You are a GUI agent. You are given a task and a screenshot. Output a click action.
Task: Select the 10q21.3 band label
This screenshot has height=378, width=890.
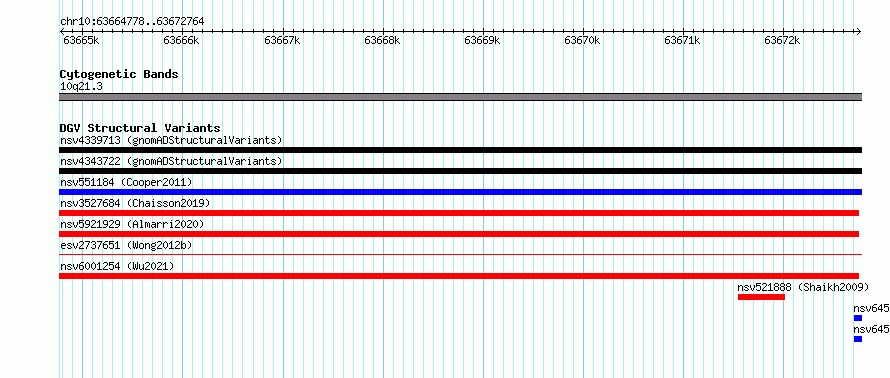[81, 87]
